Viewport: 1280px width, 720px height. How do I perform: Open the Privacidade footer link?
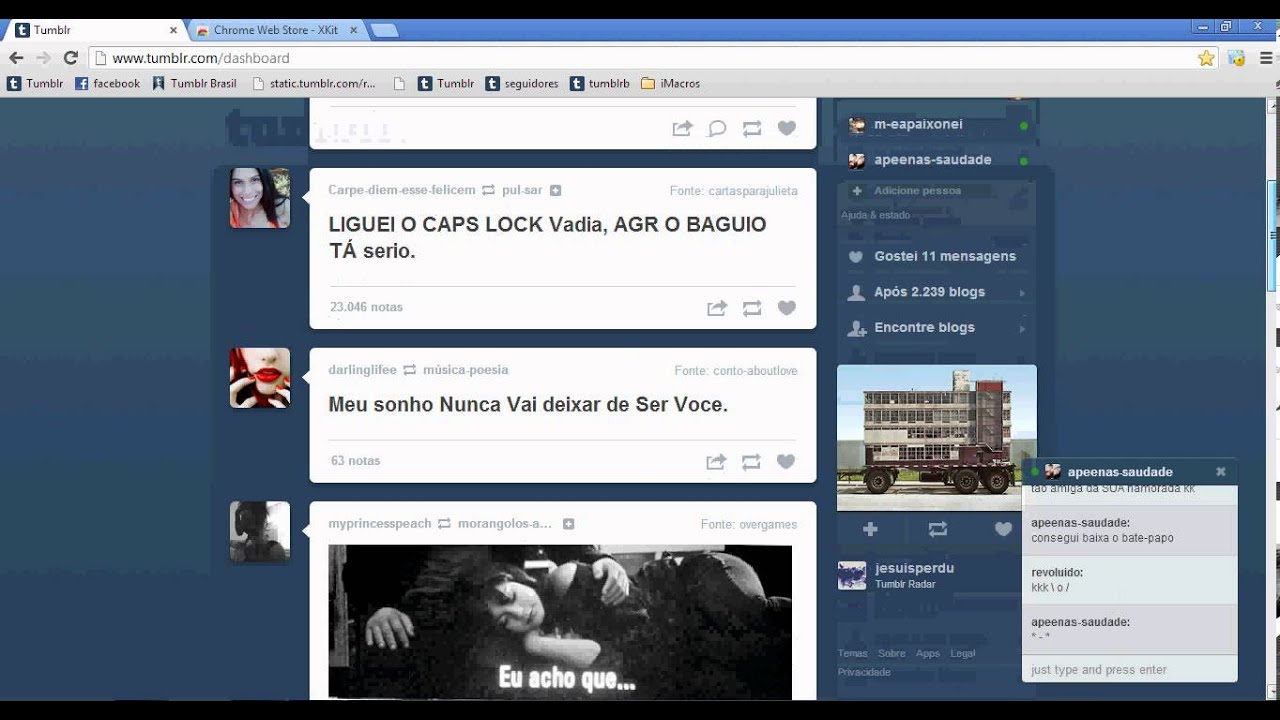pyautogui.click(x=864, y=672)
